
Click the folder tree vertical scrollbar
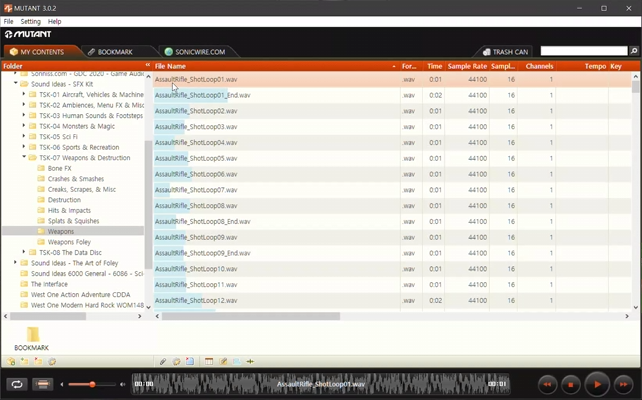pos(148,205)
